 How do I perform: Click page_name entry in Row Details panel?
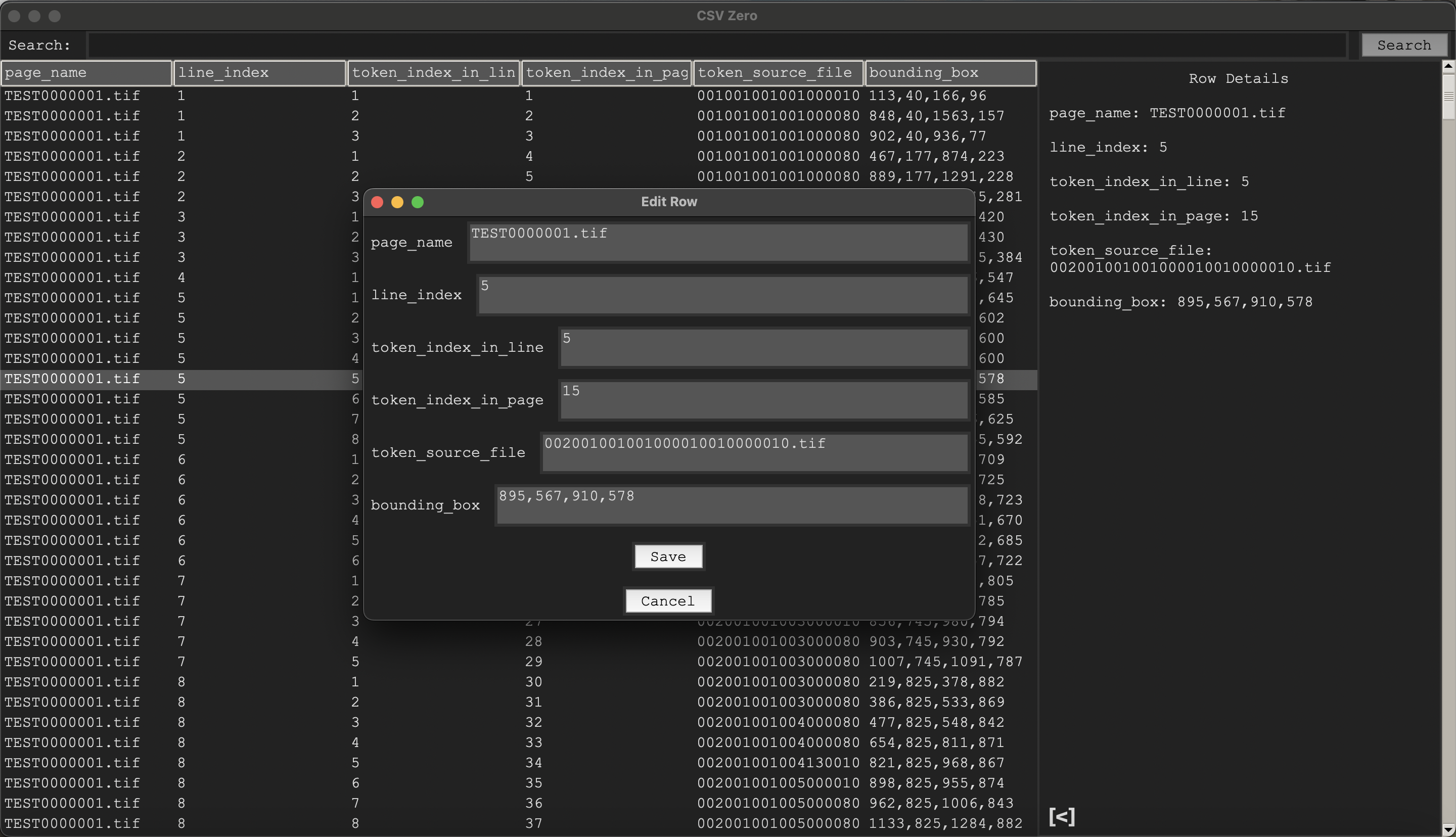pyautogui.click(x=1167, y=113)
